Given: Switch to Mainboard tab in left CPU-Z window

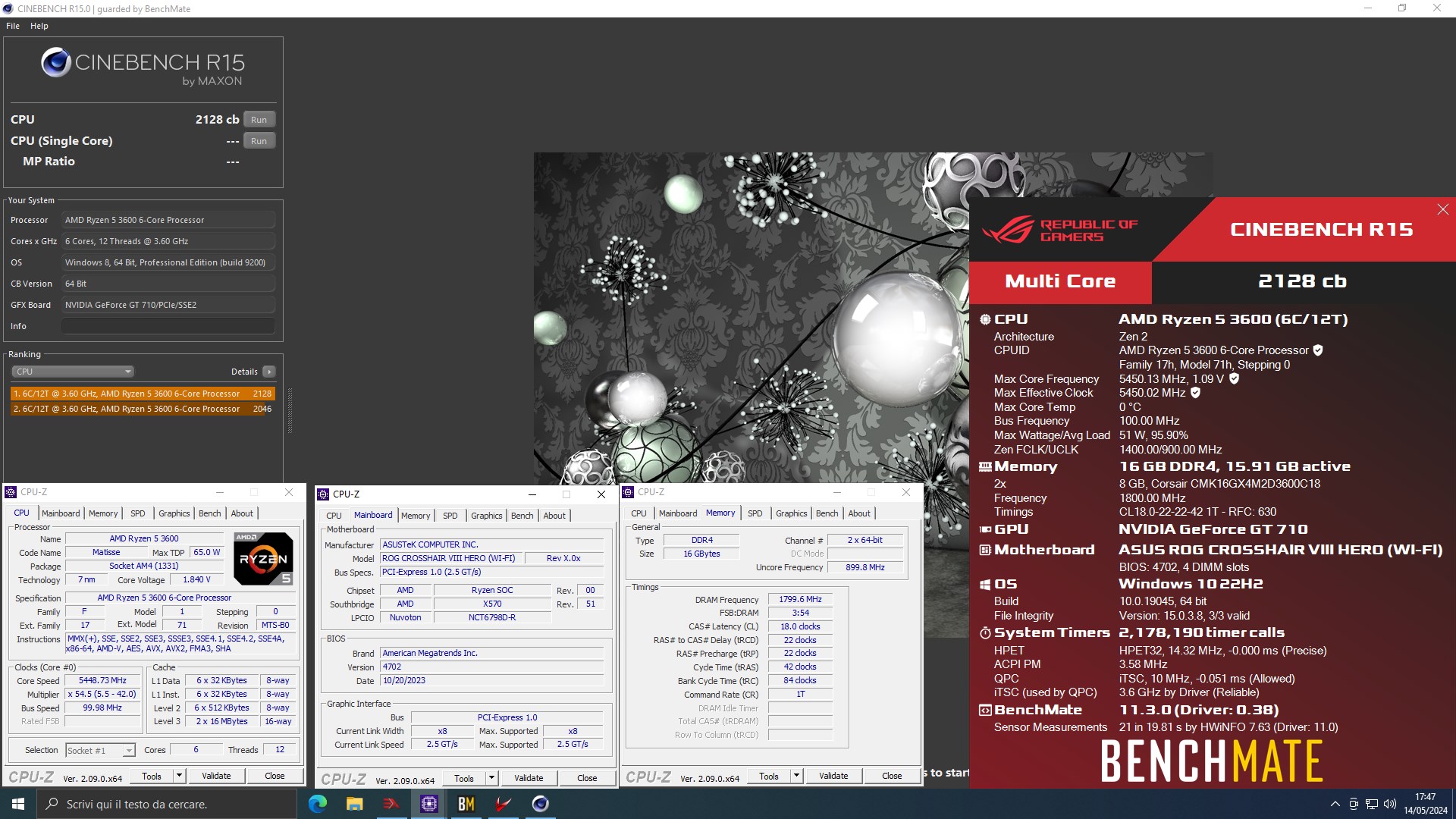Looking at the screenshot, I should [x=61, y=513].
